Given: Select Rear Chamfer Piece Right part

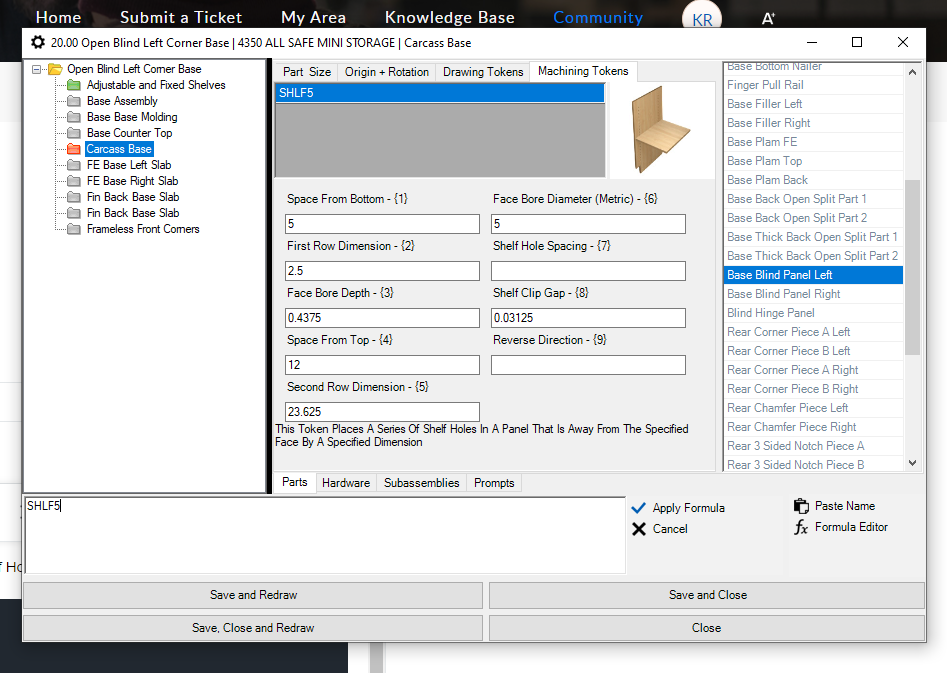Looking at the screenshot, I should (813, 427).
